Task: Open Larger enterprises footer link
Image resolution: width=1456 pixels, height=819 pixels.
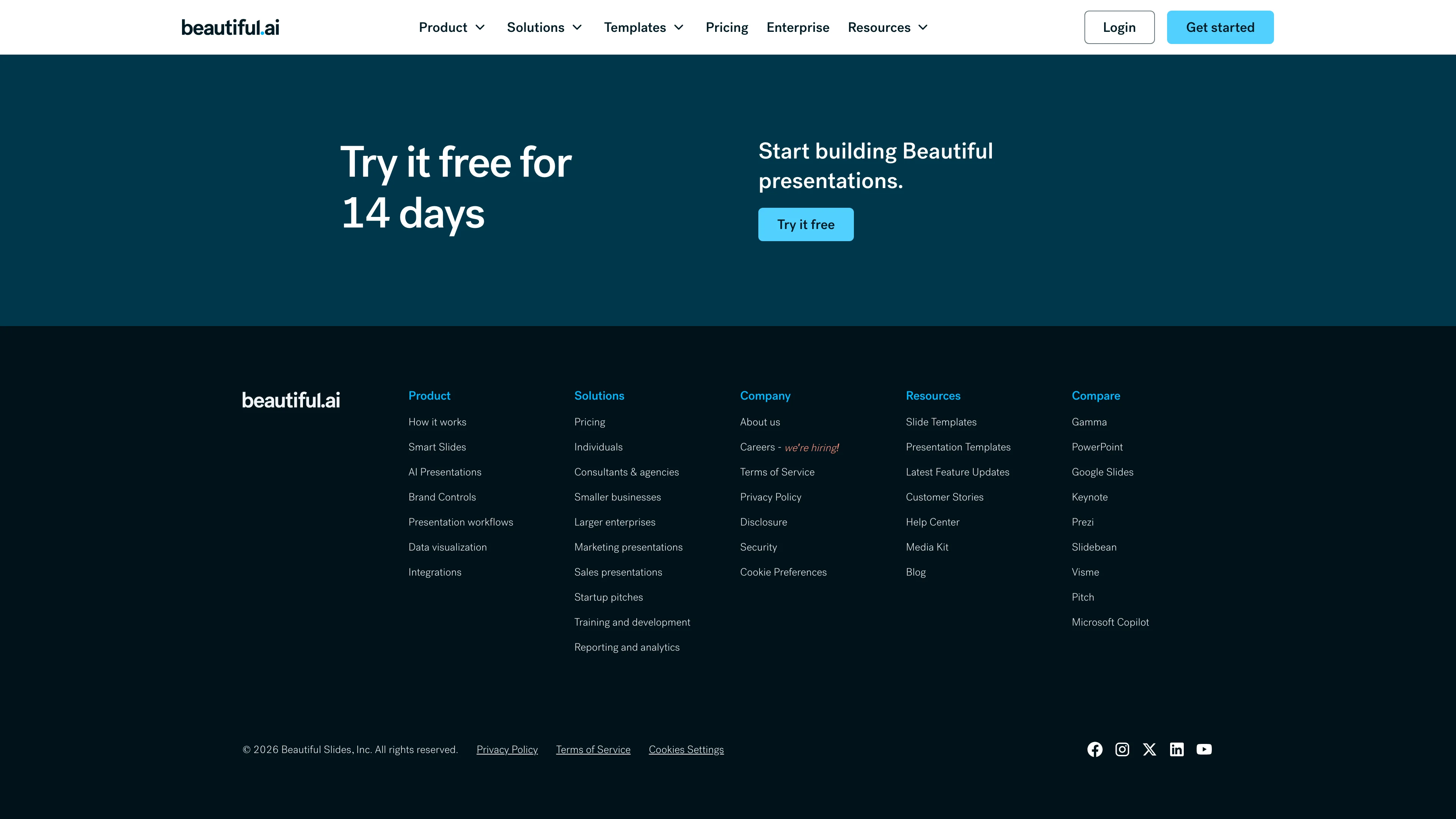Action: (615, 522)
